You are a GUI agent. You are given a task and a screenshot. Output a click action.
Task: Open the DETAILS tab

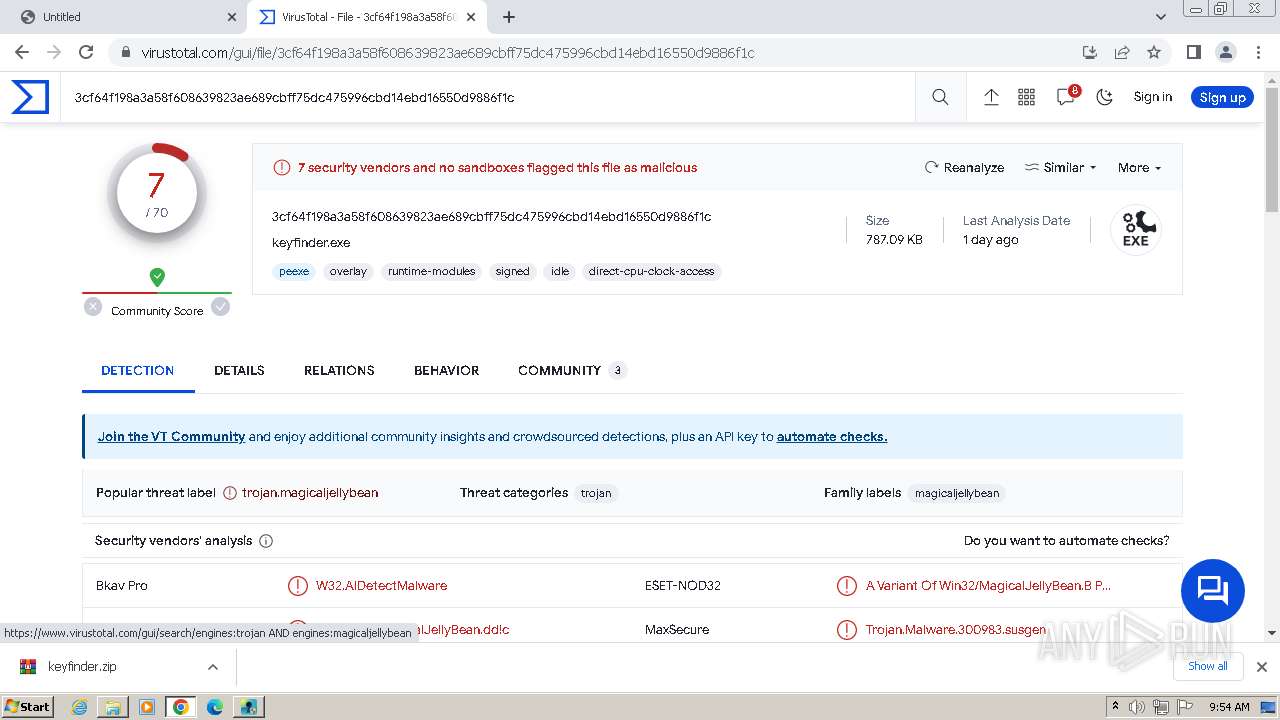click(239, 370)
